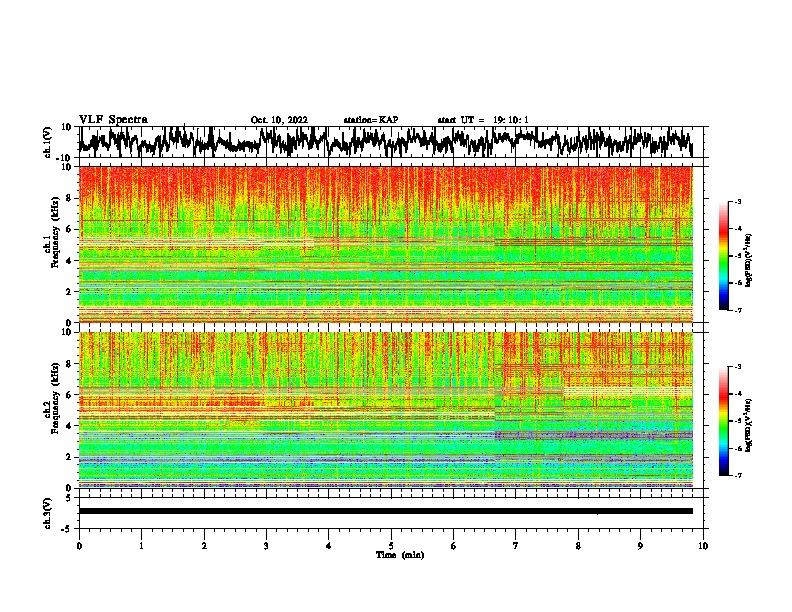The image size is (792, 612).
Task: Click the ch.1 color scale bar
Action: [723, 256]
